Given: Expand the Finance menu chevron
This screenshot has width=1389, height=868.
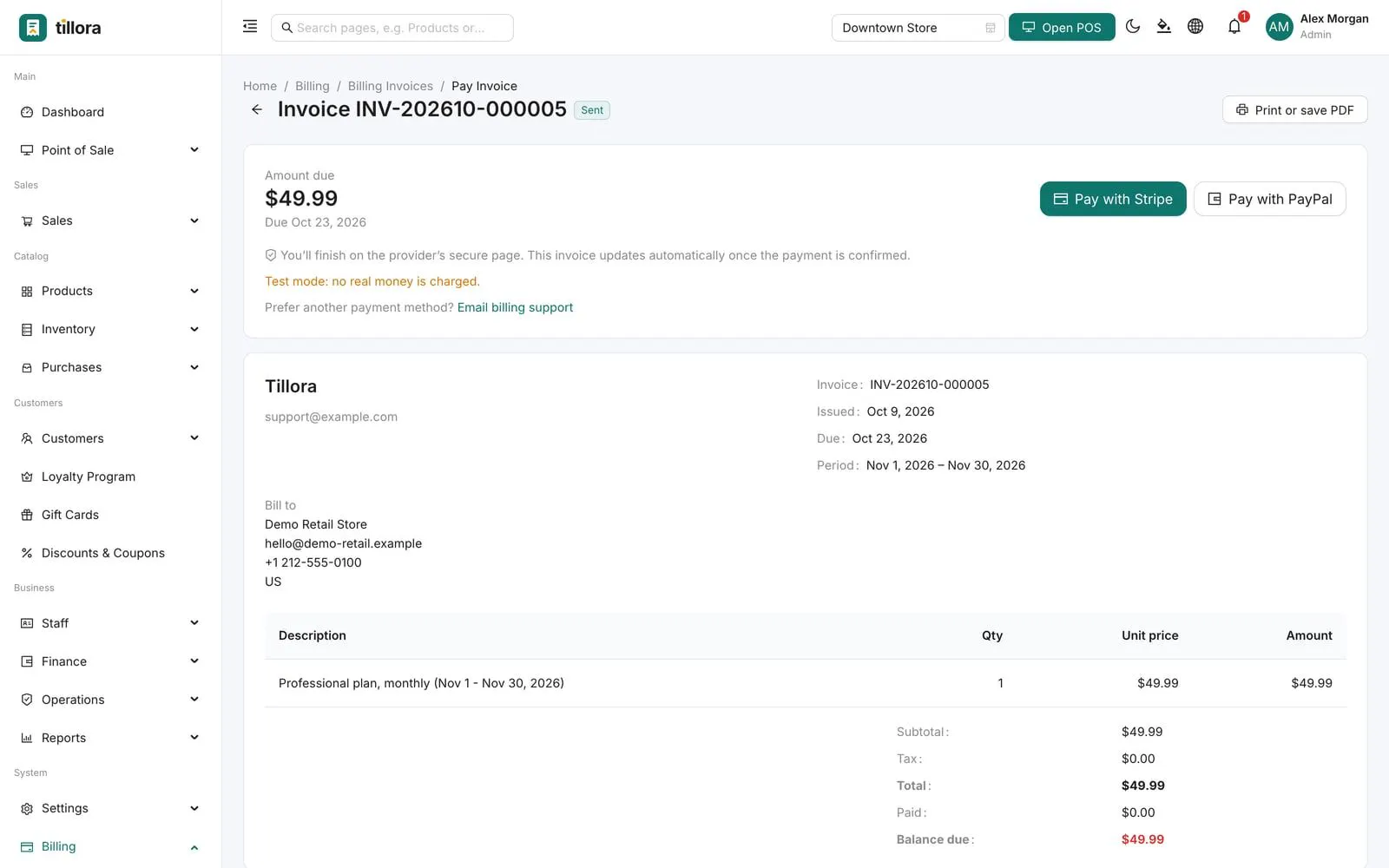Looking at the screenshot, I should click(x=194, y=661).
